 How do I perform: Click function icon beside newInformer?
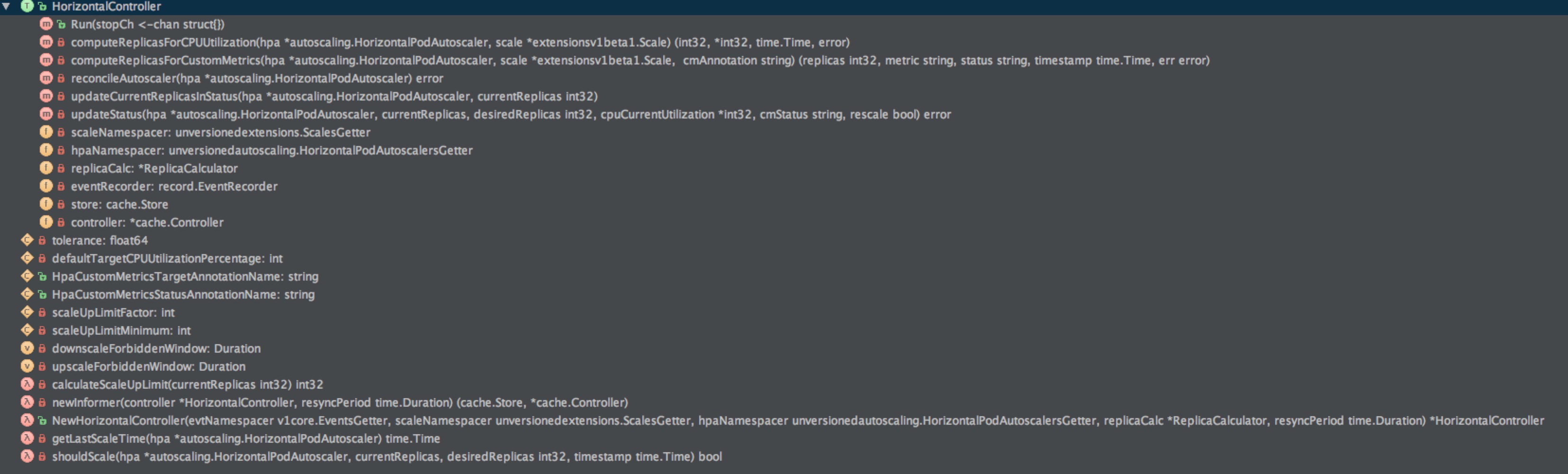click(x=27, y=401)
